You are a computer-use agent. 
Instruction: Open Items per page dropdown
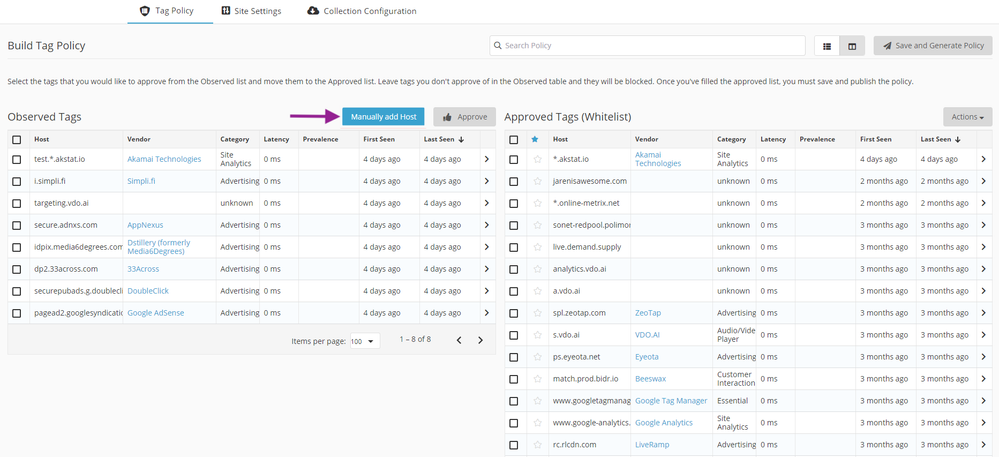pyautogui.click(x=365, y=341)
